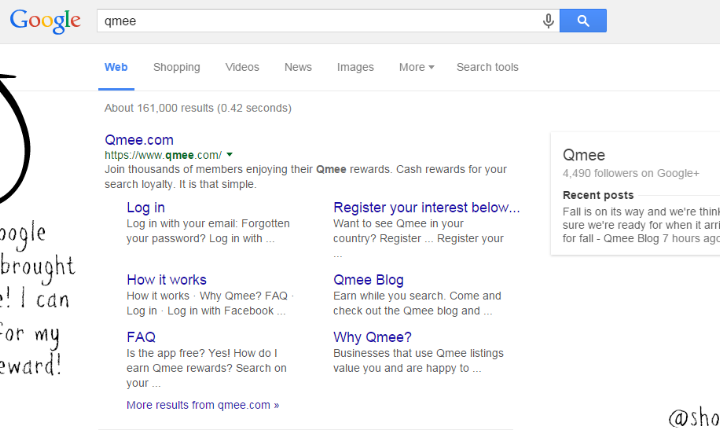Click More results from qmee.com
The width and height of the screenshot is (720, 439).
point(202,405)
